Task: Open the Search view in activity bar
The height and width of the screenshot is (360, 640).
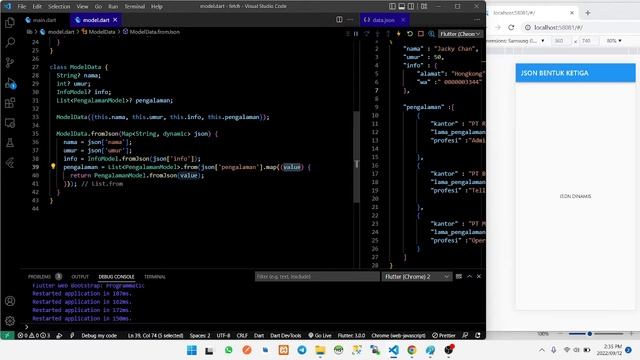Action: [10, 42]
